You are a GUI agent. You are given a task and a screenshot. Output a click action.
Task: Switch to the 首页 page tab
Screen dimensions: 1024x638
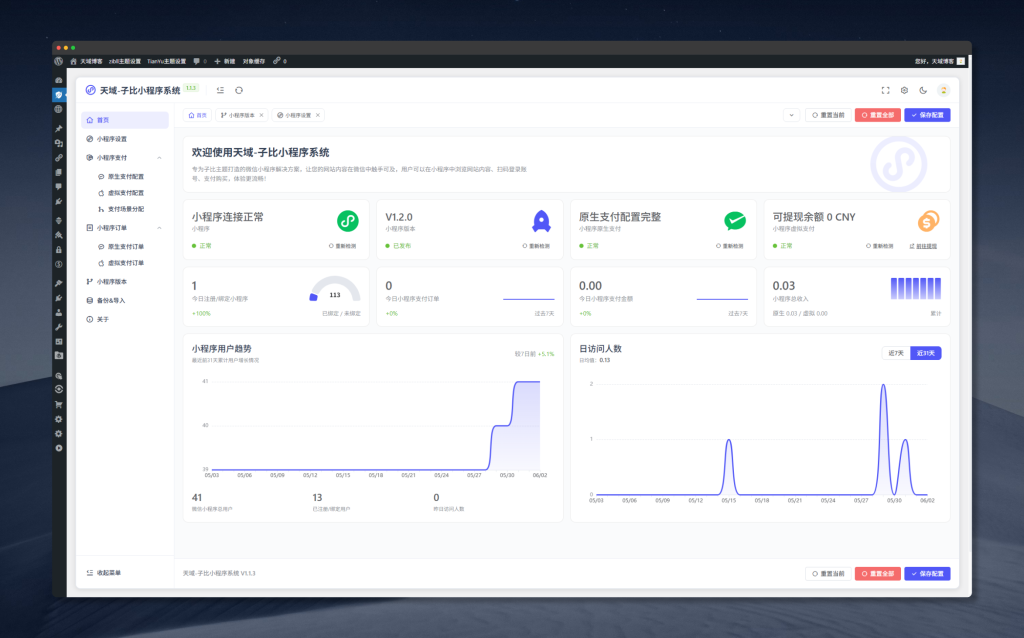[197, 115]
